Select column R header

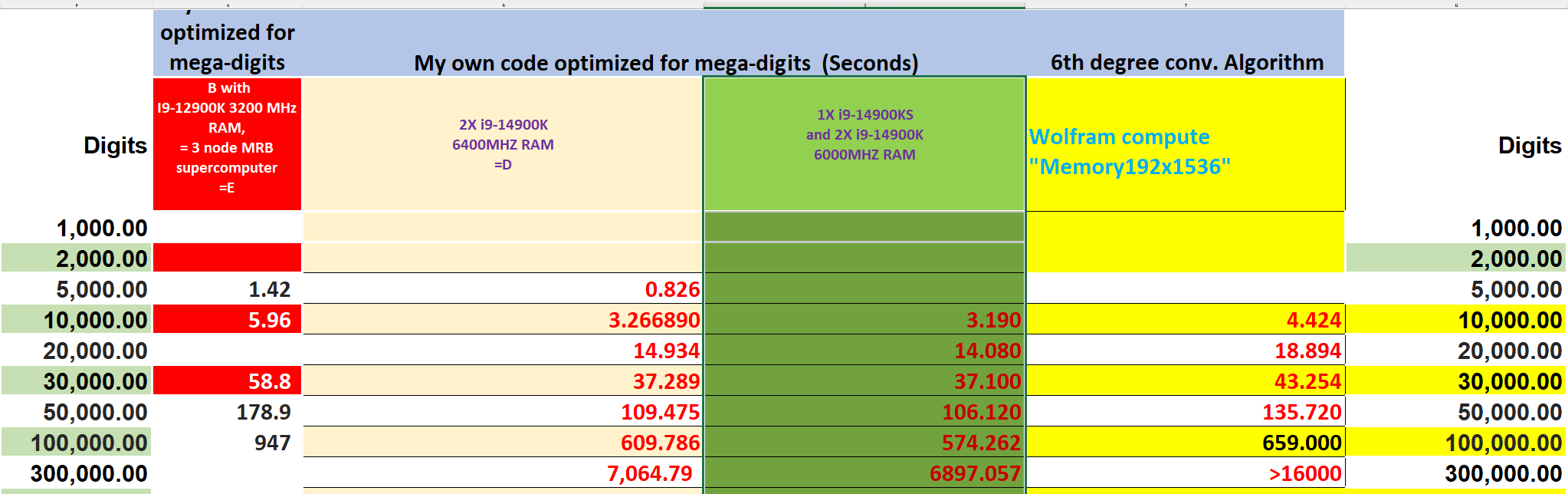click(504, 5)
